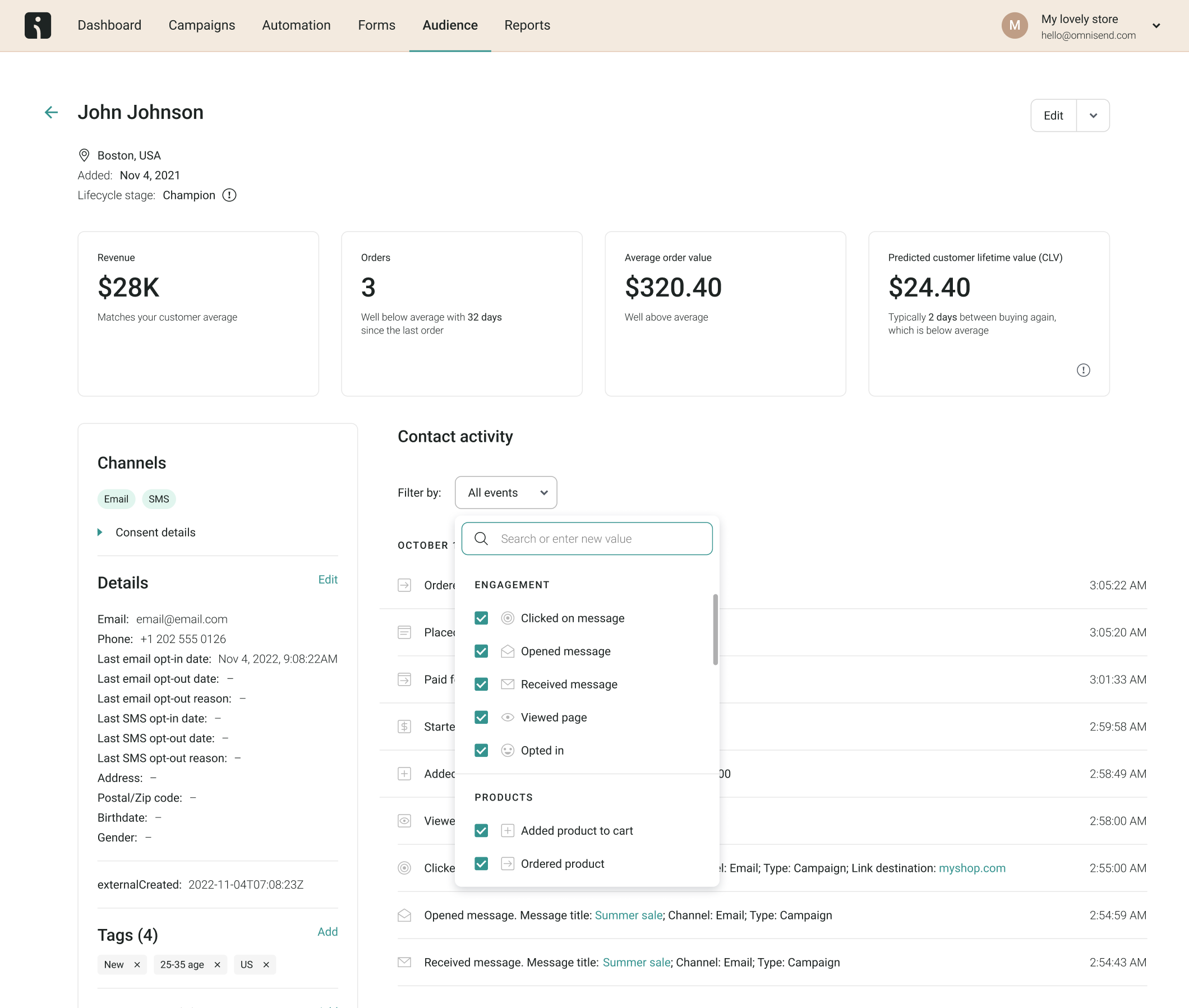Go back using the left arrow icon
Image resolution: width=1189 pixels, height=1008 pixels.
coord(52,112)
